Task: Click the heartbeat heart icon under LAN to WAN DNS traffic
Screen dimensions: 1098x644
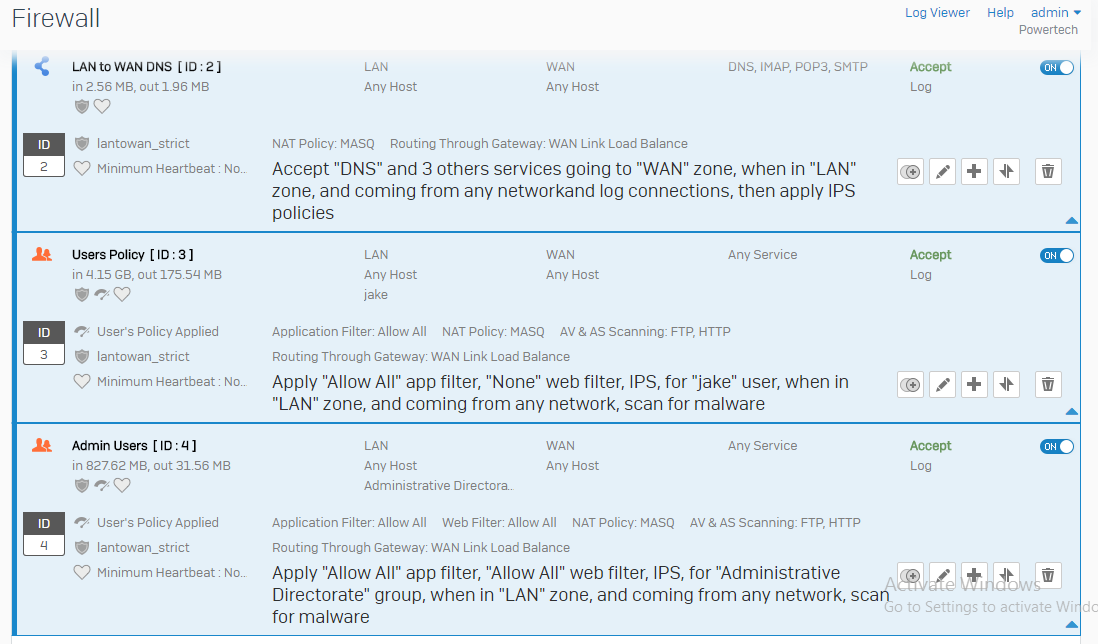Action: pyautogui.click(x=102, y=106)
